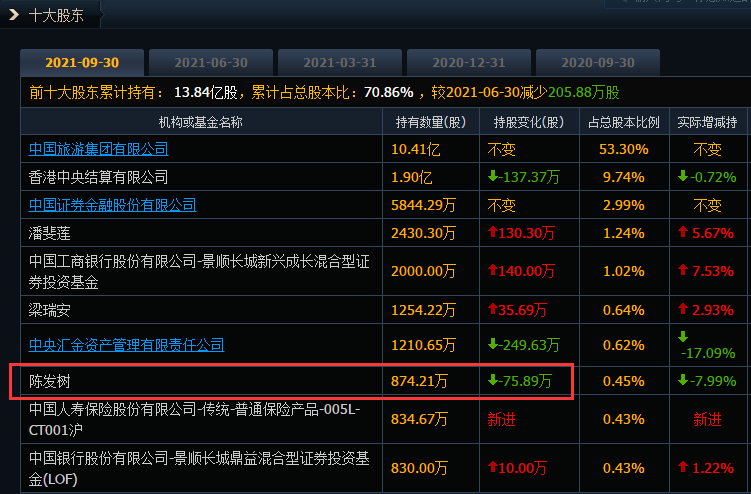Viewport: 751px width, 494px height.
Task: Click the 5844.29万 holding value
Action: (x=423, y=205)
